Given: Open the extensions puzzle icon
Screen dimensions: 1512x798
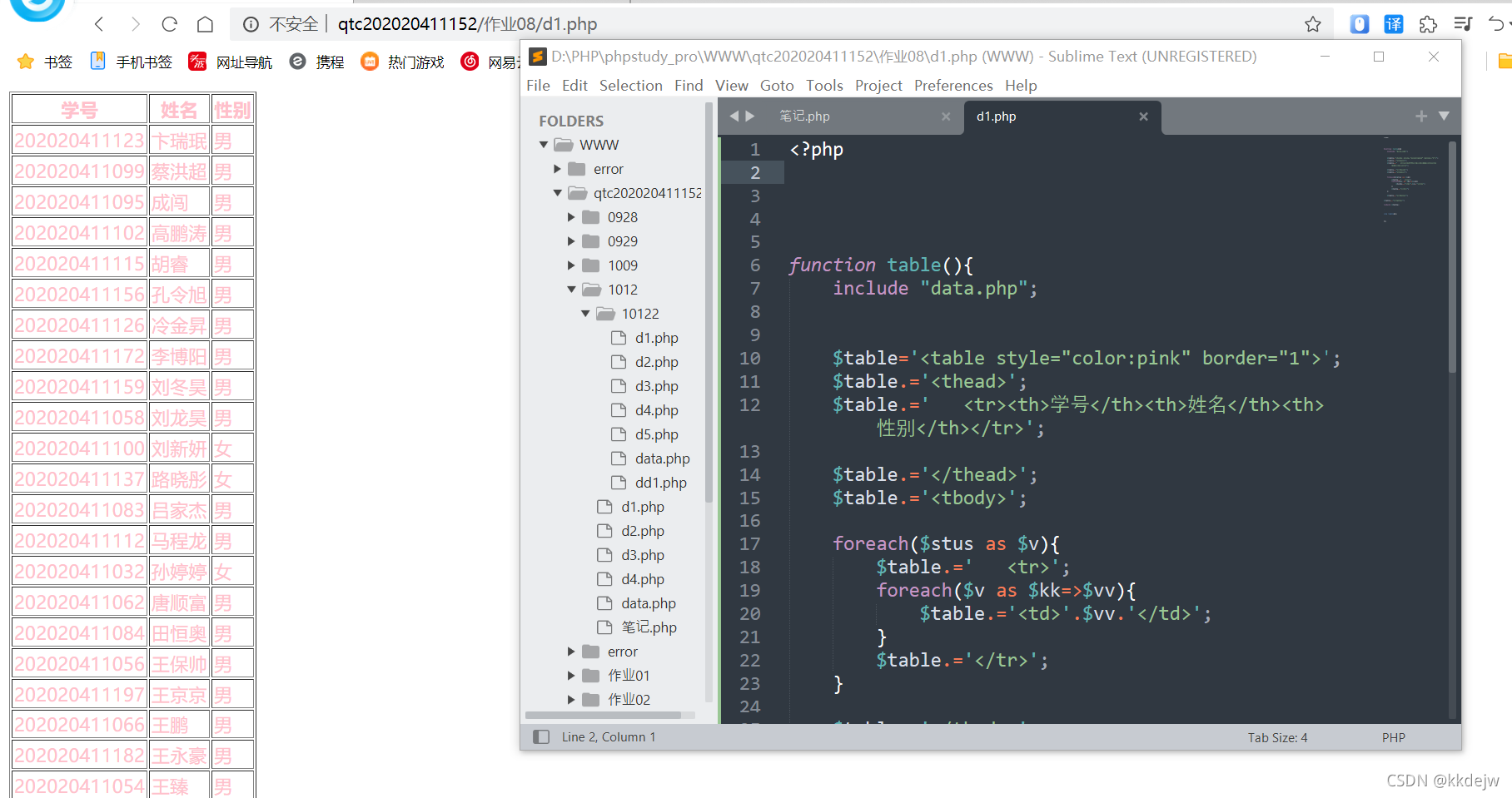Looking at the screenshot, I should [x=1428, y=24].
